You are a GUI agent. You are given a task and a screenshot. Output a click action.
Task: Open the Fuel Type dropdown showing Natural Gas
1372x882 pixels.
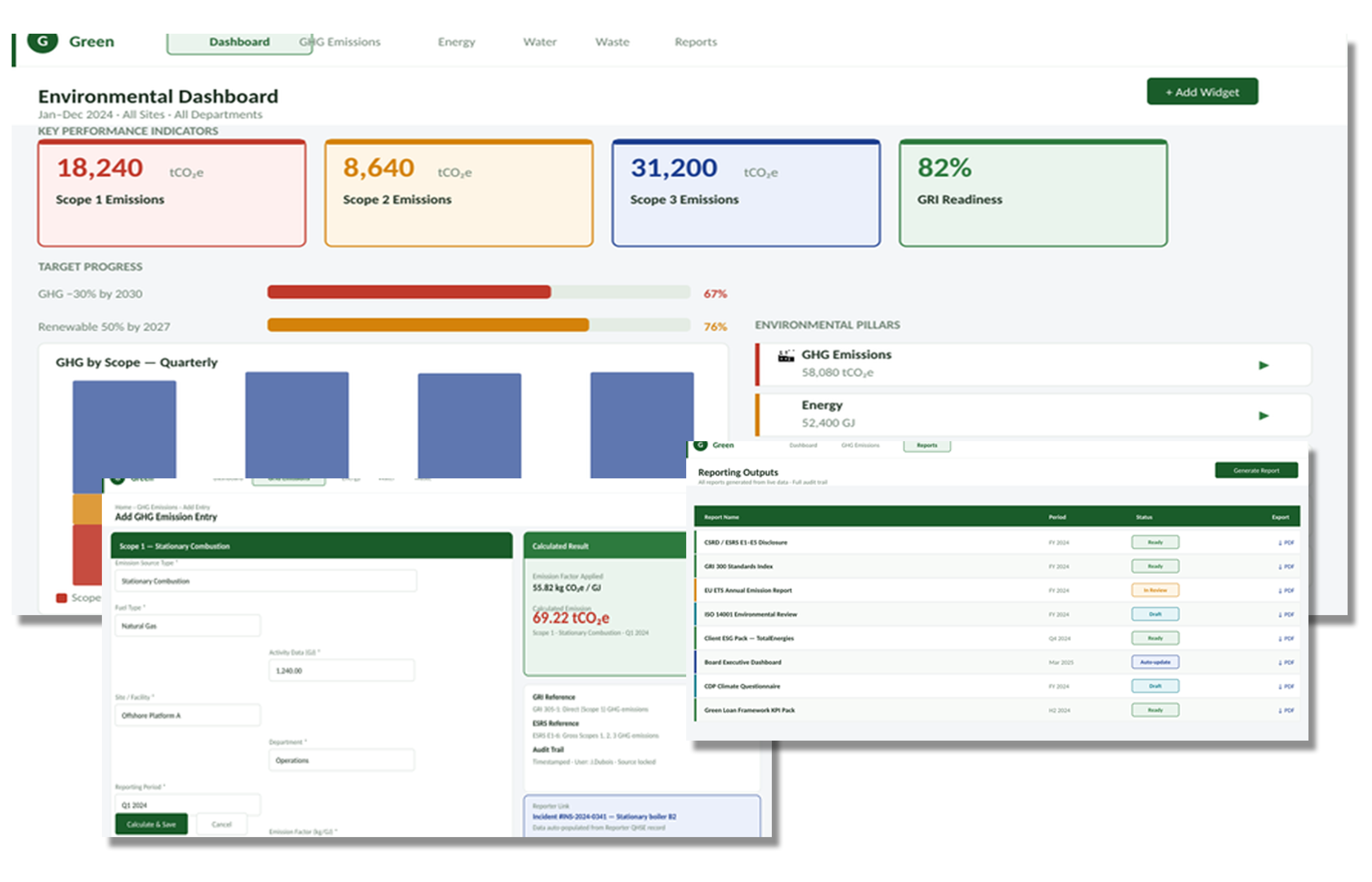tap(187, 626)
